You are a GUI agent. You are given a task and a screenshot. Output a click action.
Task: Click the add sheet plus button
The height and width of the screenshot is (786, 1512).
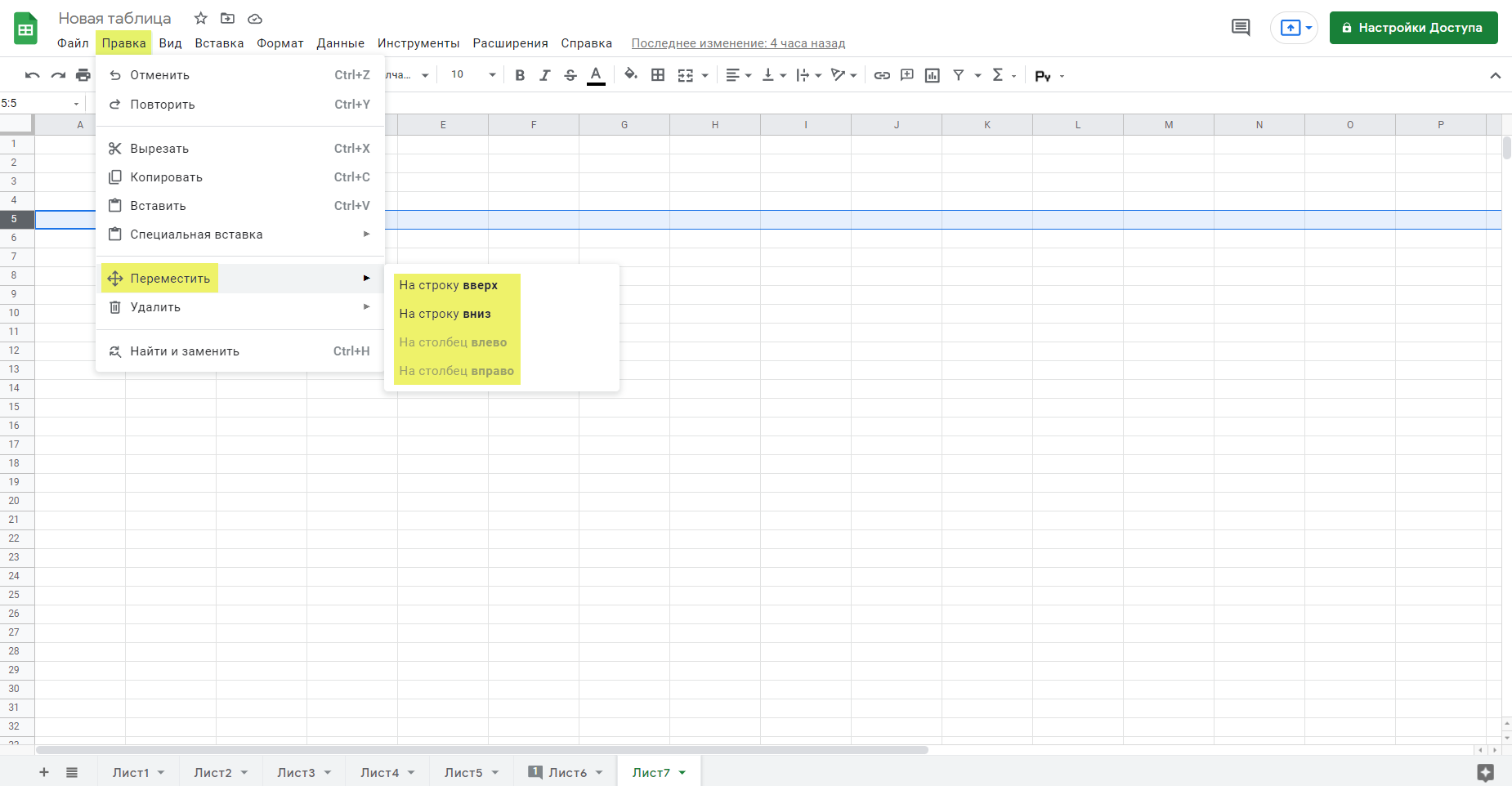tap(44, 772)
